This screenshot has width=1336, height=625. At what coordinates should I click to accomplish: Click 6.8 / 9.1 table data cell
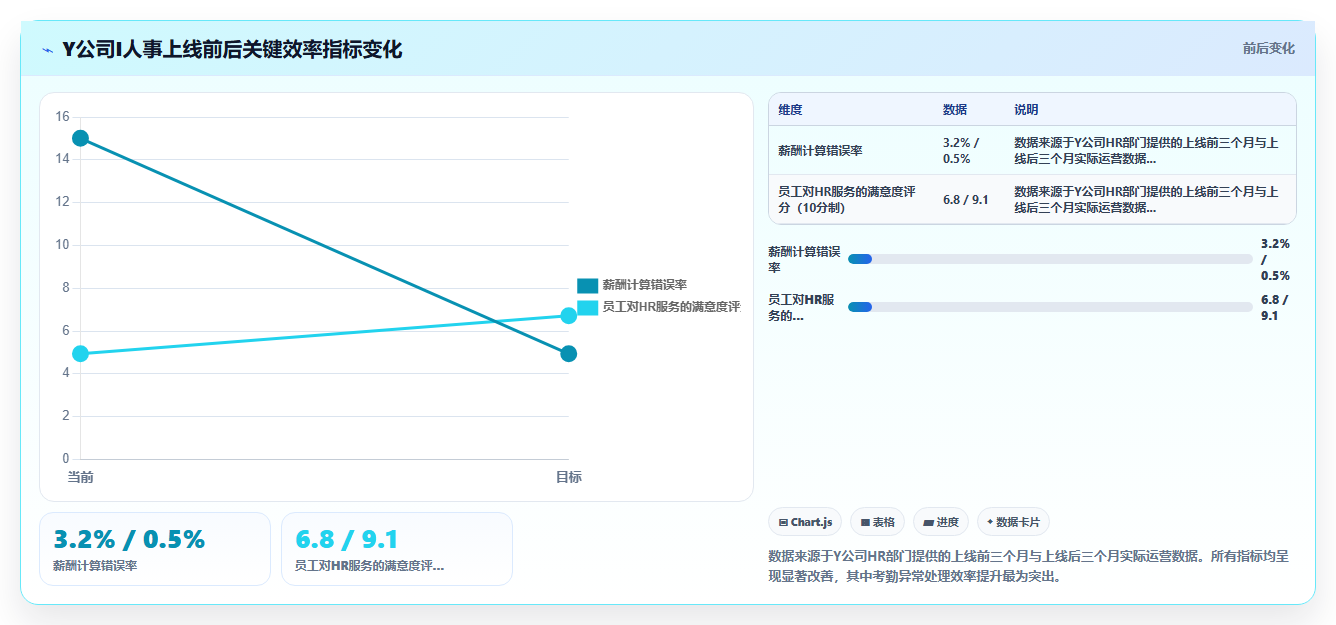pyautogui.click(x=969, y=200)
